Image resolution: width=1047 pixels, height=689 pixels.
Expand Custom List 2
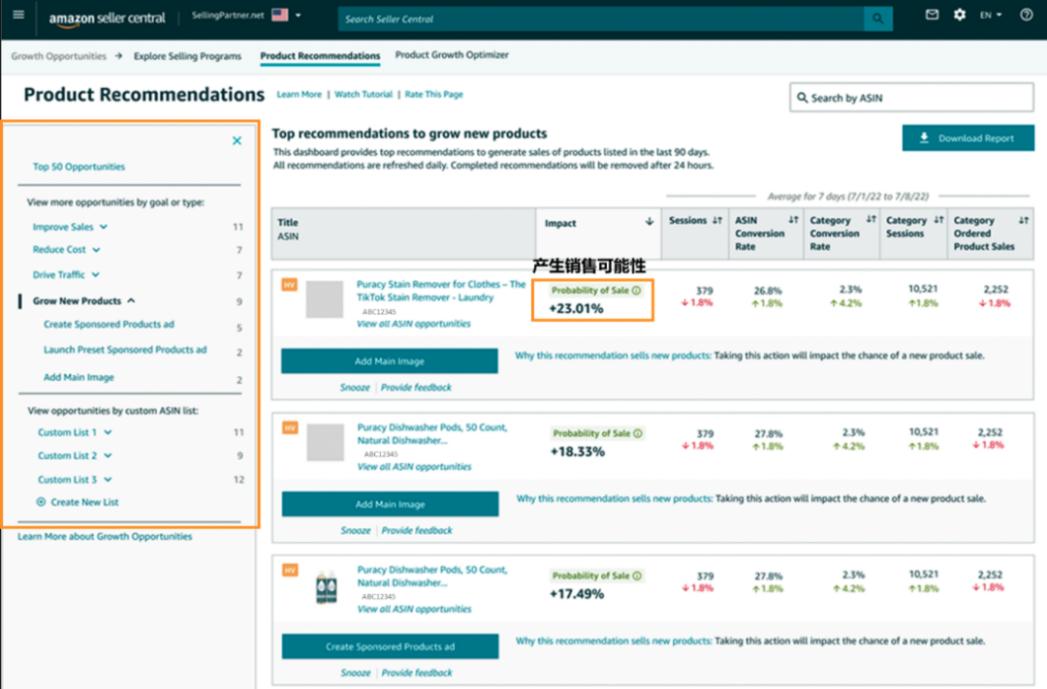tap(75, 456)
